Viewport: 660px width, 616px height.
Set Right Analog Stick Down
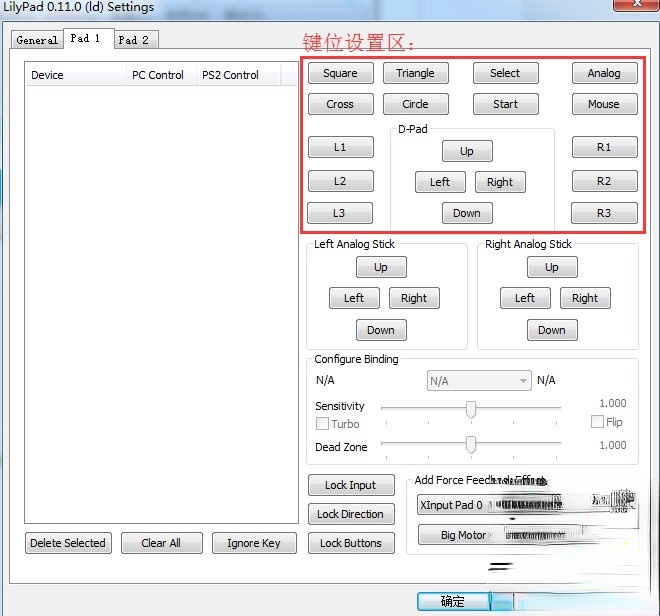point(552,330)
